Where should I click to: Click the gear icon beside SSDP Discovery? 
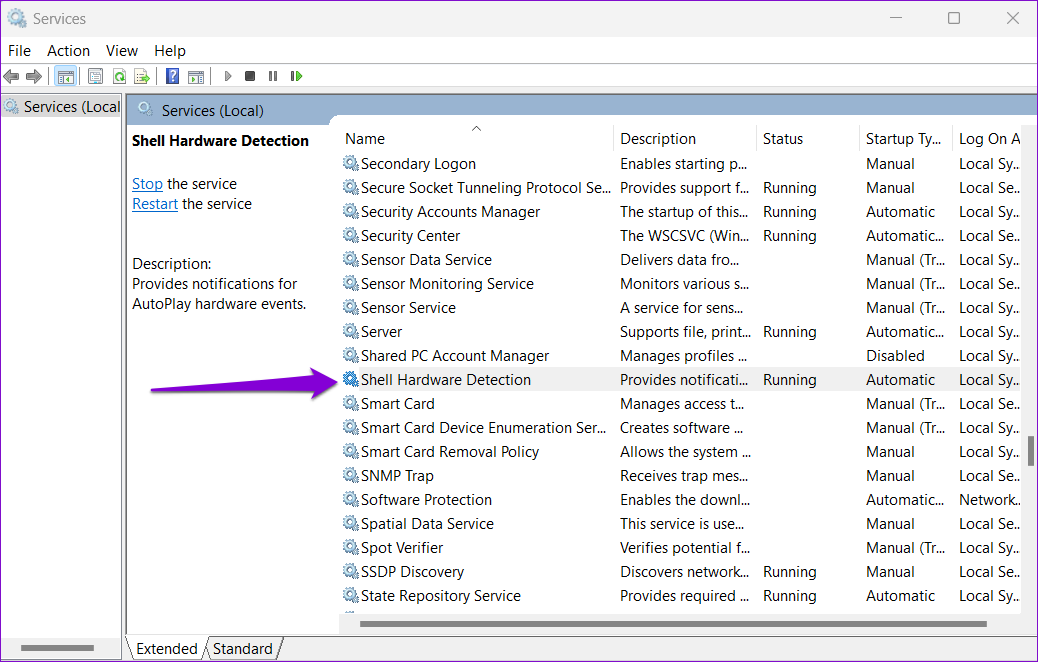[351, 571]
